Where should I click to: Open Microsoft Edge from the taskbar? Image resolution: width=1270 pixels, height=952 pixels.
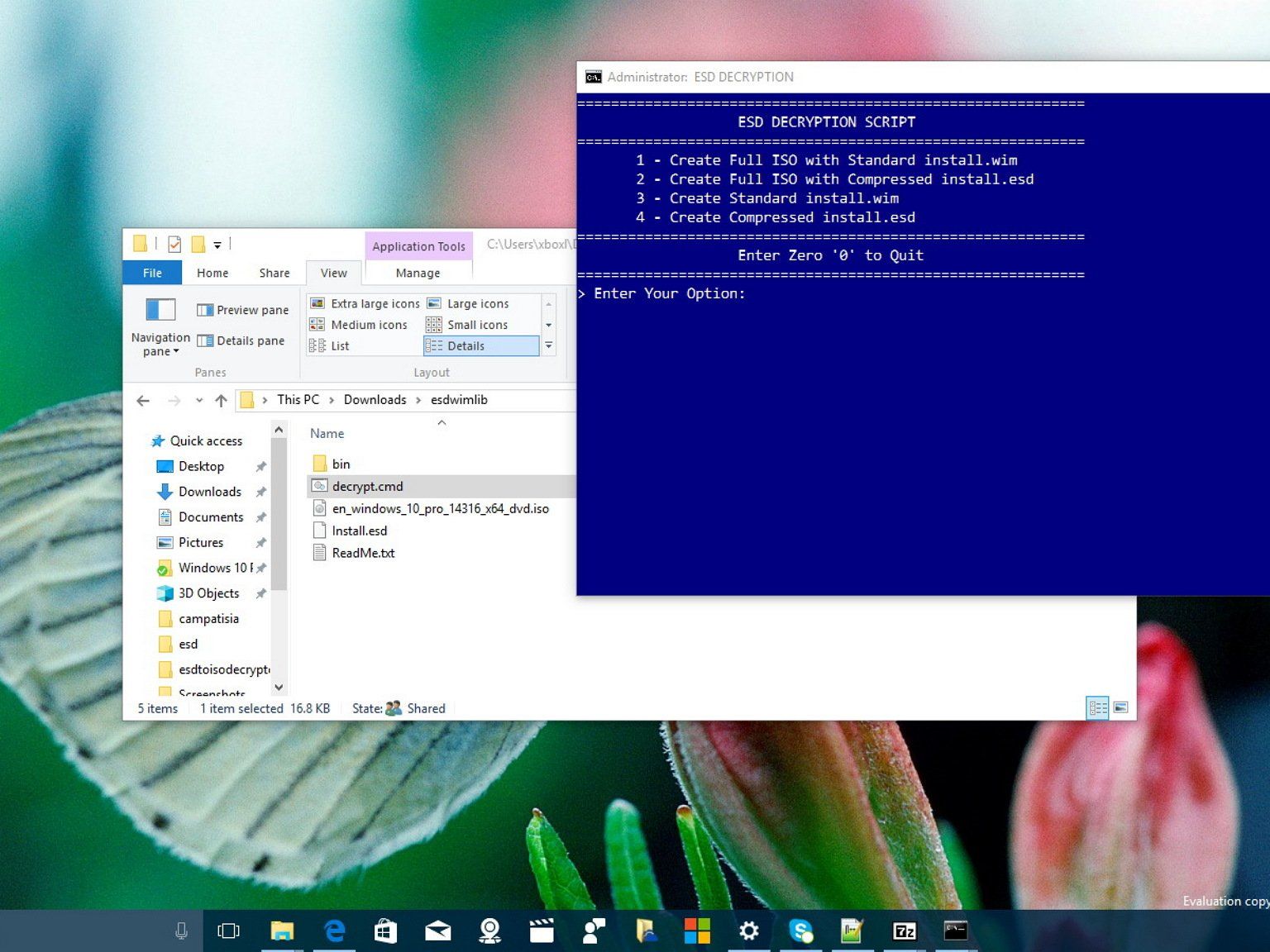[334, 931]
